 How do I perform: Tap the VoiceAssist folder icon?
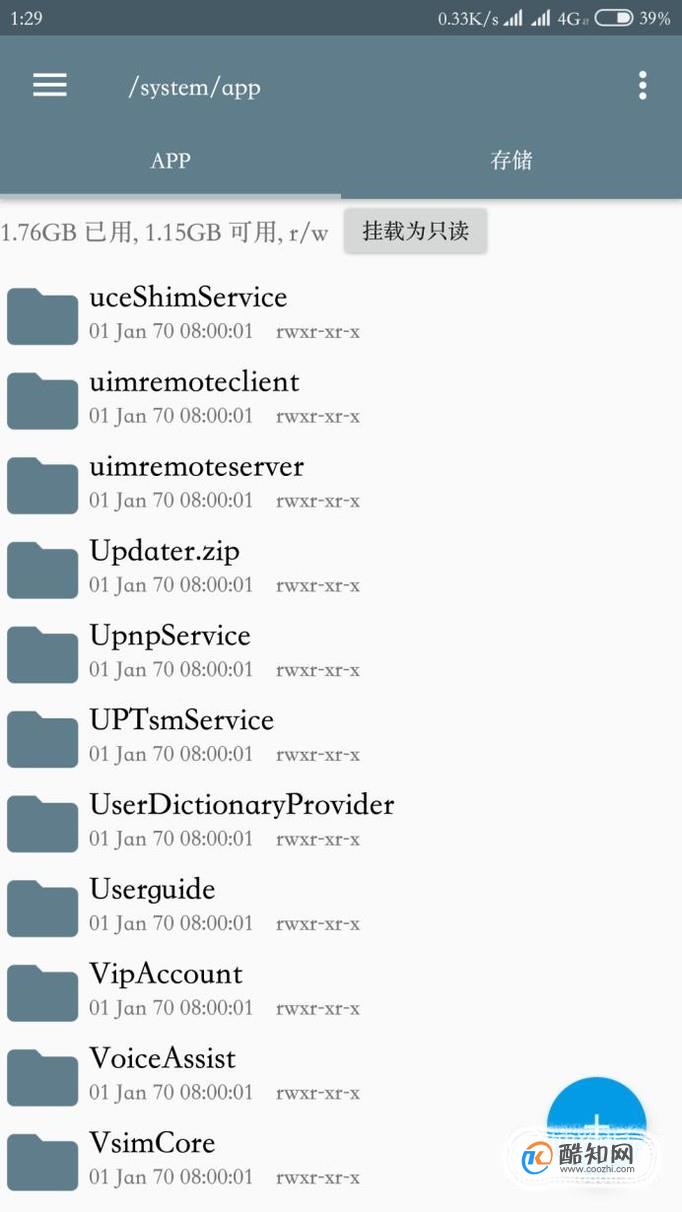tap(42, 1076)
